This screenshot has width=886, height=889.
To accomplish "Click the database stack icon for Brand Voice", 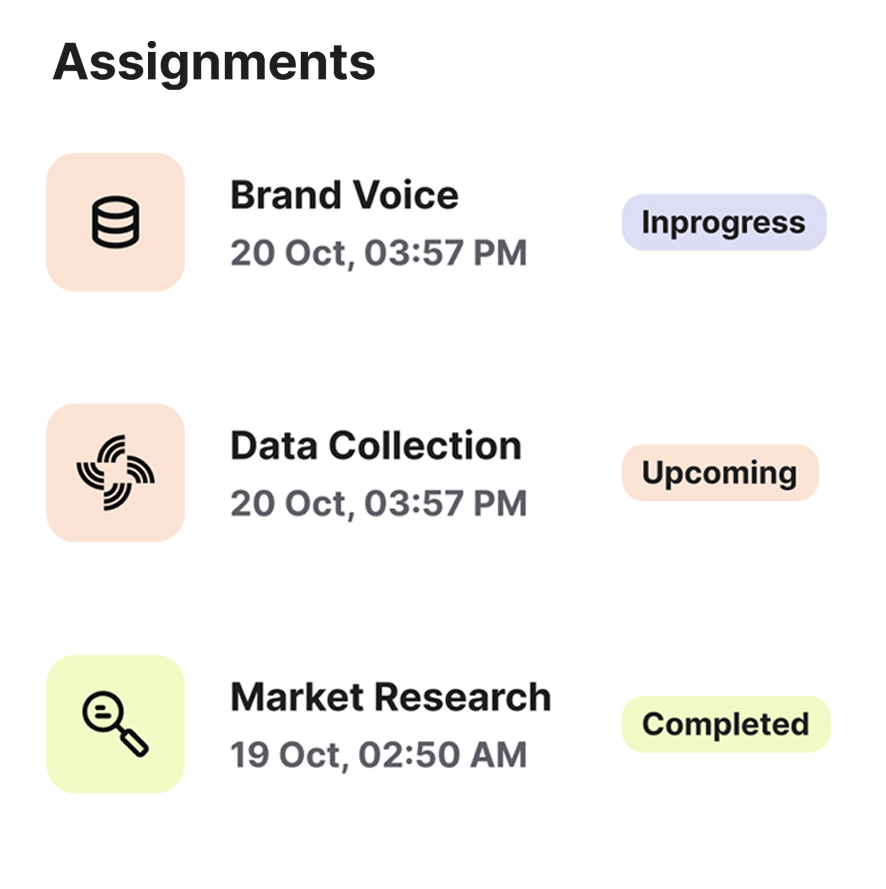I will (x=115, y=222).
